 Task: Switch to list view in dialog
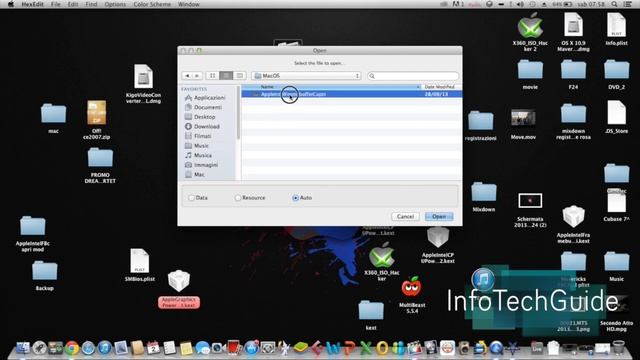click(x=226, y=76)
